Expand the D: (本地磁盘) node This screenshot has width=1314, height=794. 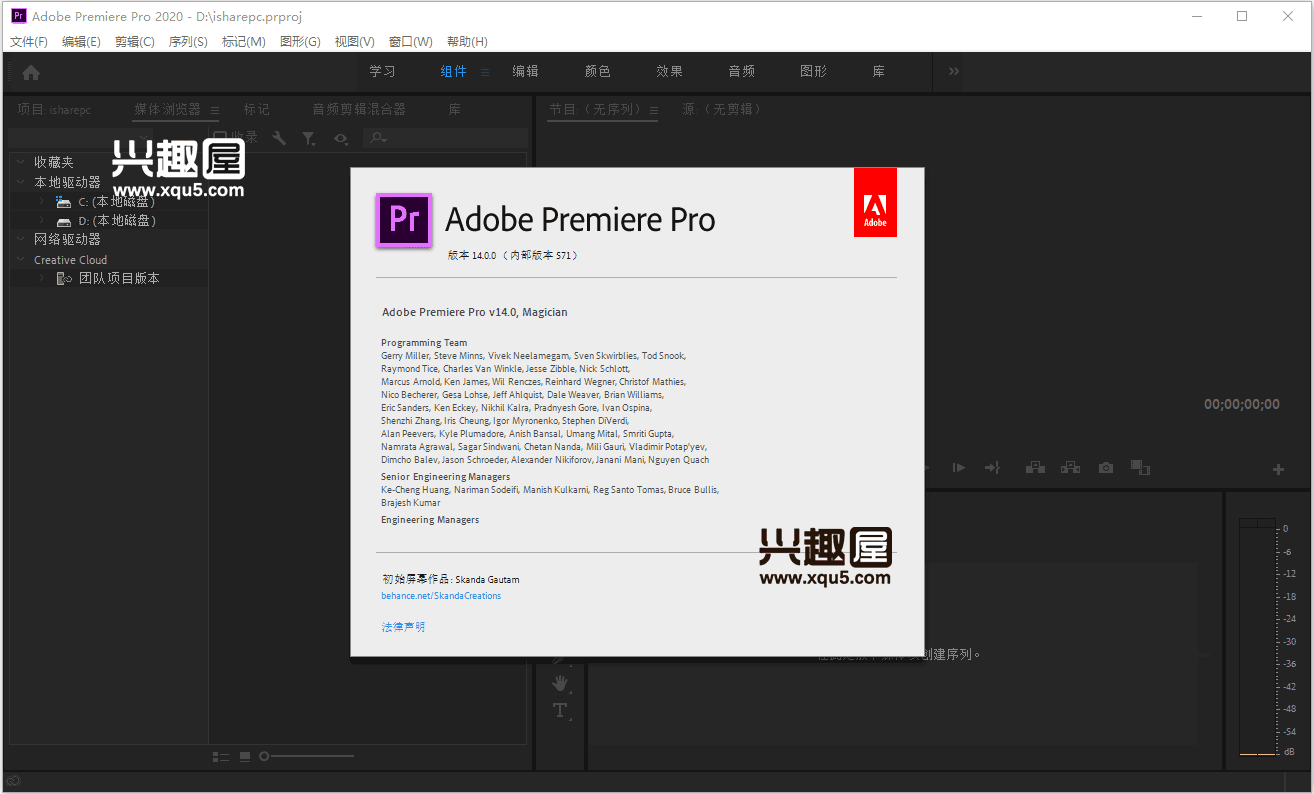(42, 221)
